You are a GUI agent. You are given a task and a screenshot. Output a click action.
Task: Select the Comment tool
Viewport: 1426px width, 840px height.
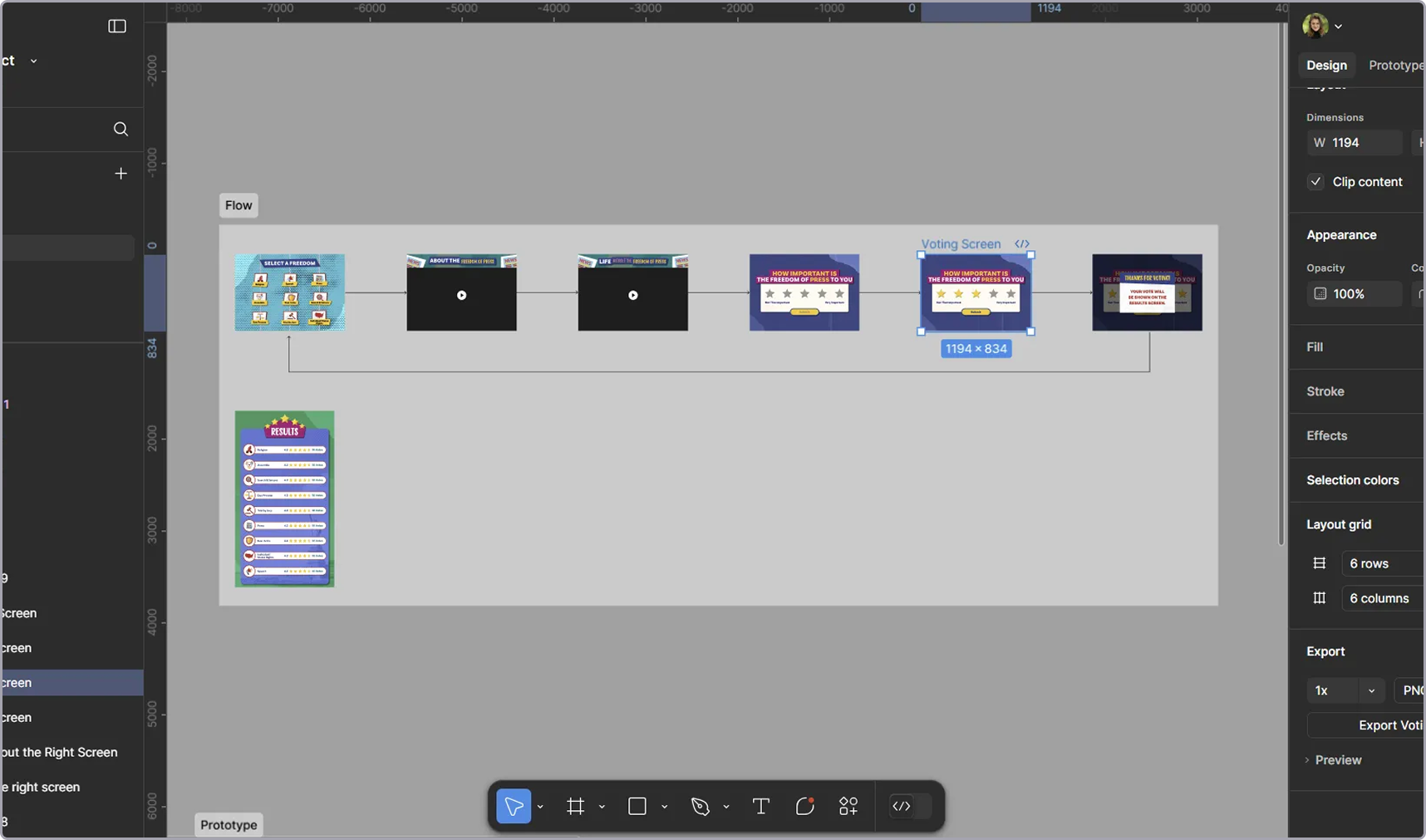coord(804,806)
